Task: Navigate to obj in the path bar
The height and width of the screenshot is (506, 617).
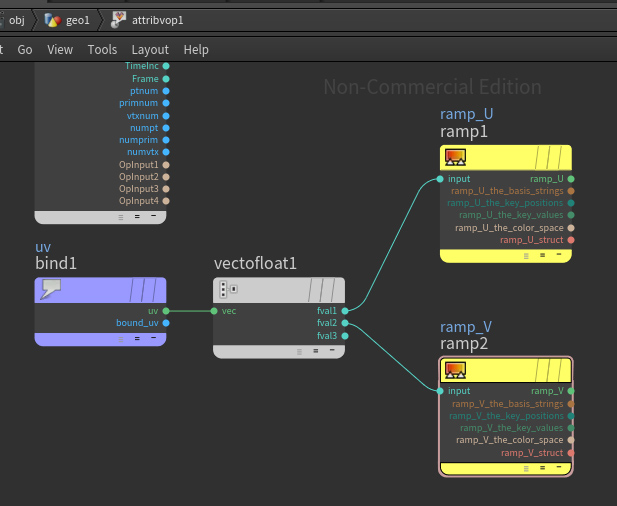Action: click(17, 20)
